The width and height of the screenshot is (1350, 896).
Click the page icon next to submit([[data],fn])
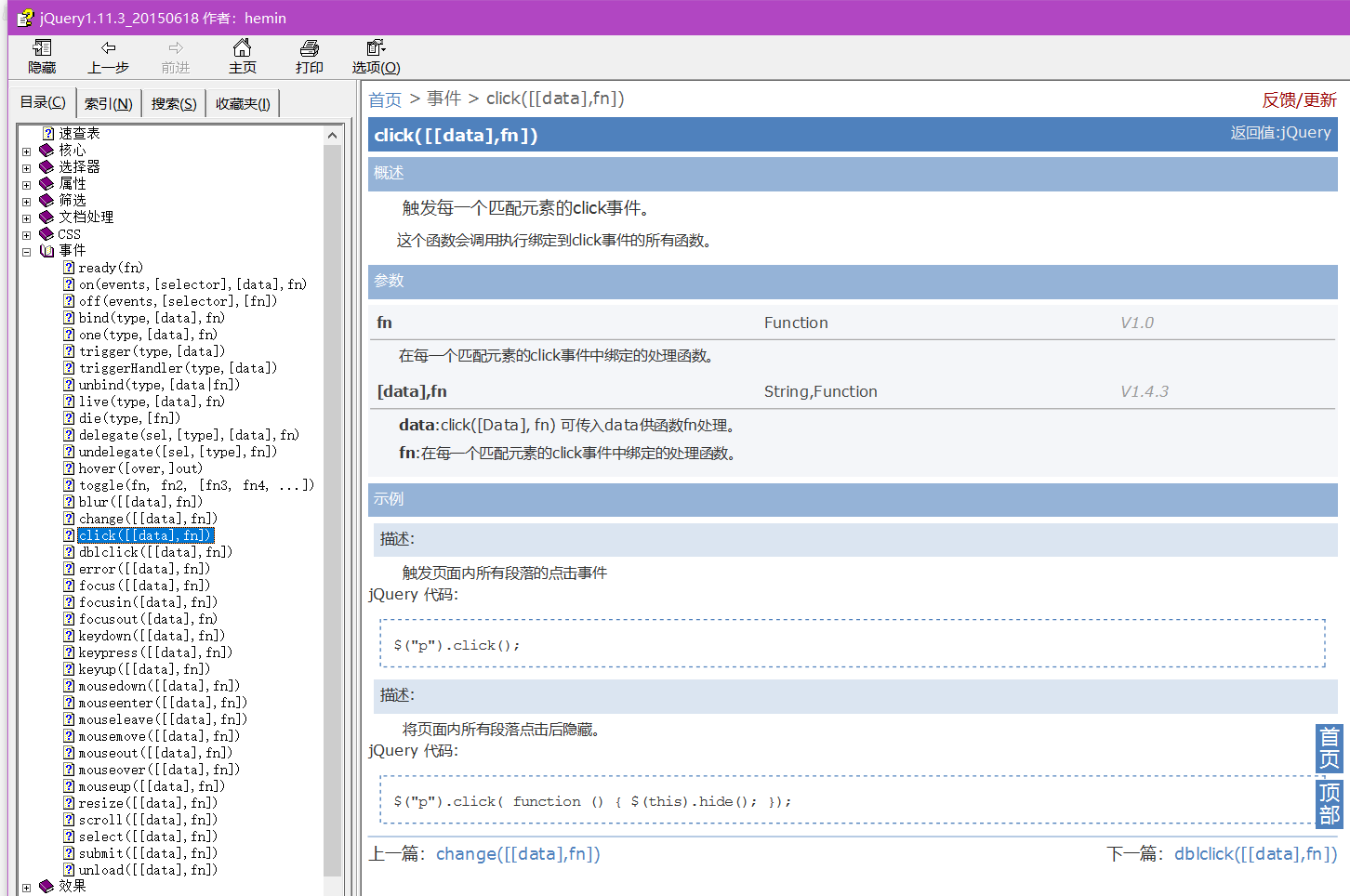tap(69, 853)
